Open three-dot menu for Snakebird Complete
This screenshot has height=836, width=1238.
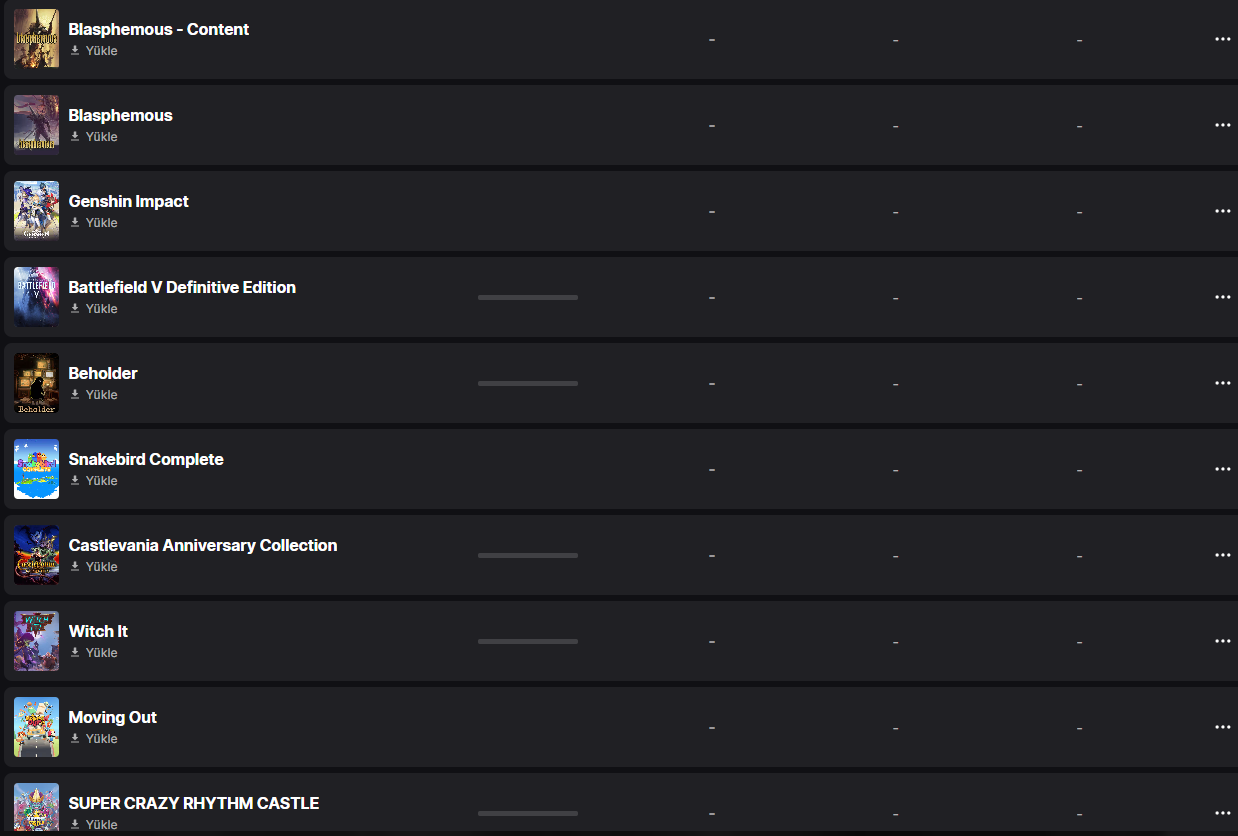(1222, 469)
